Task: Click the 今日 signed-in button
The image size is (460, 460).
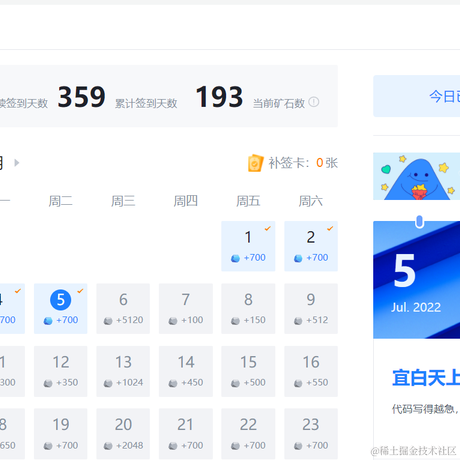Action: point(417,96)
